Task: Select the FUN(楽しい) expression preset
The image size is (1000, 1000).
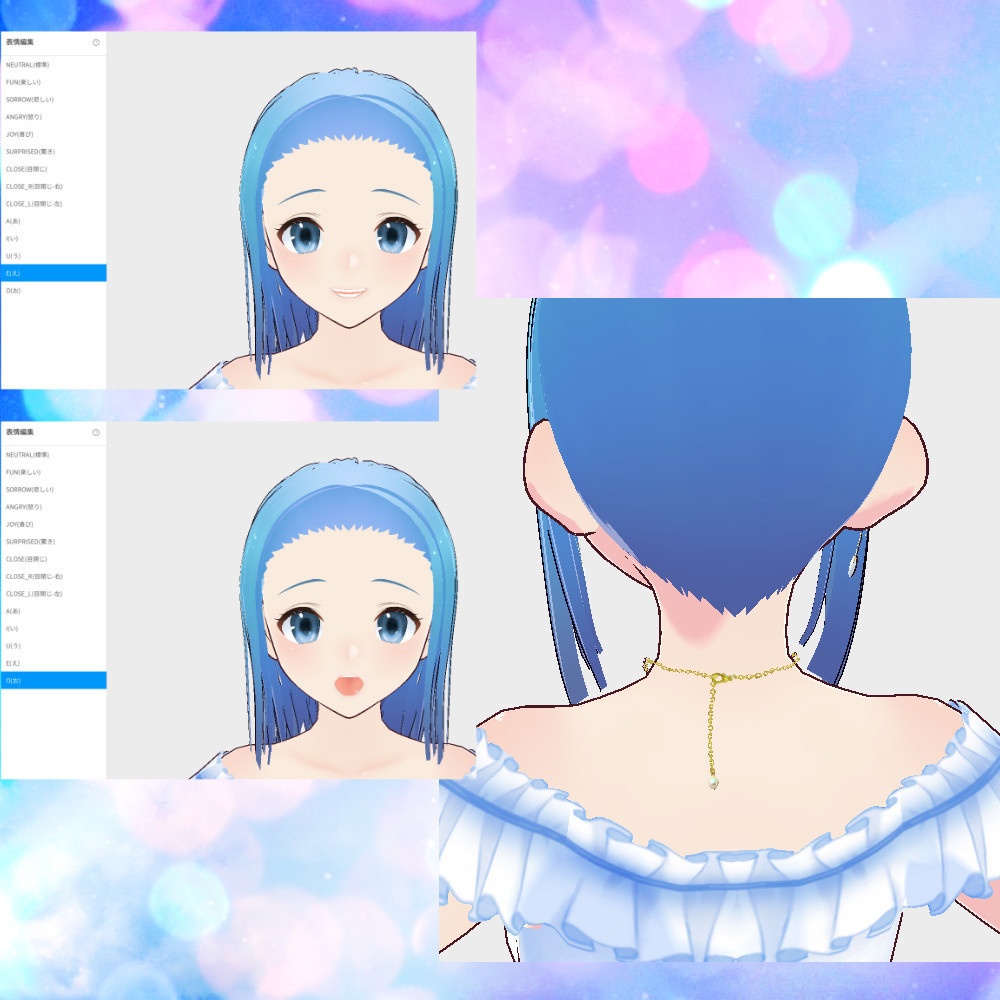Action: [x=28, y=81]
